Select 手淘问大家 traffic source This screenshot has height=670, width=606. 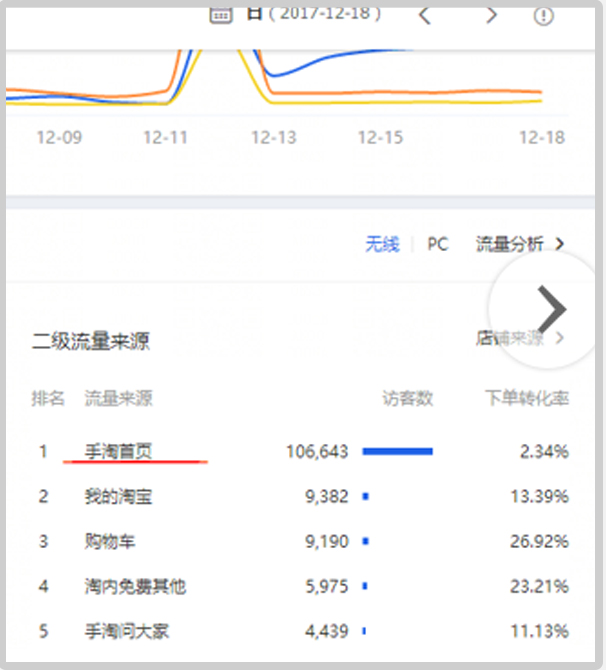127,632
